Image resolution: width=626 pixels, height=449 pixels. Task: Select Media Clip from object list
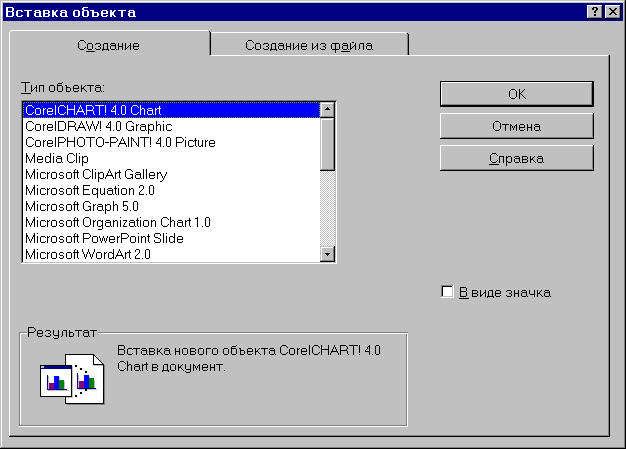pos(57,158)
